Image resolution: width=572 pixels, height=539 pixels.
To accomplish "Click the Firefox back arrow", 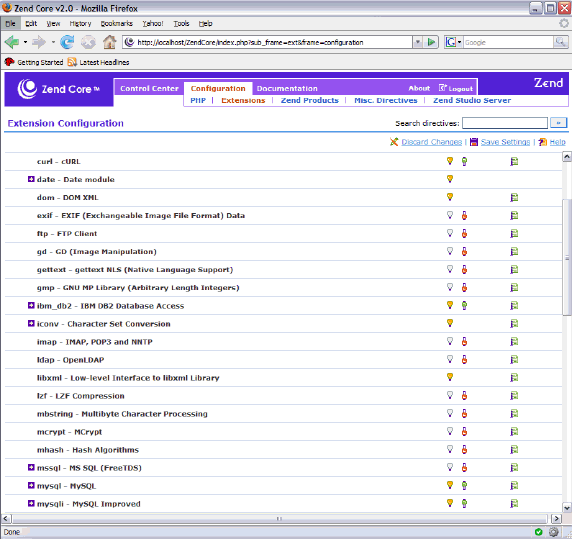I will 12,42.
